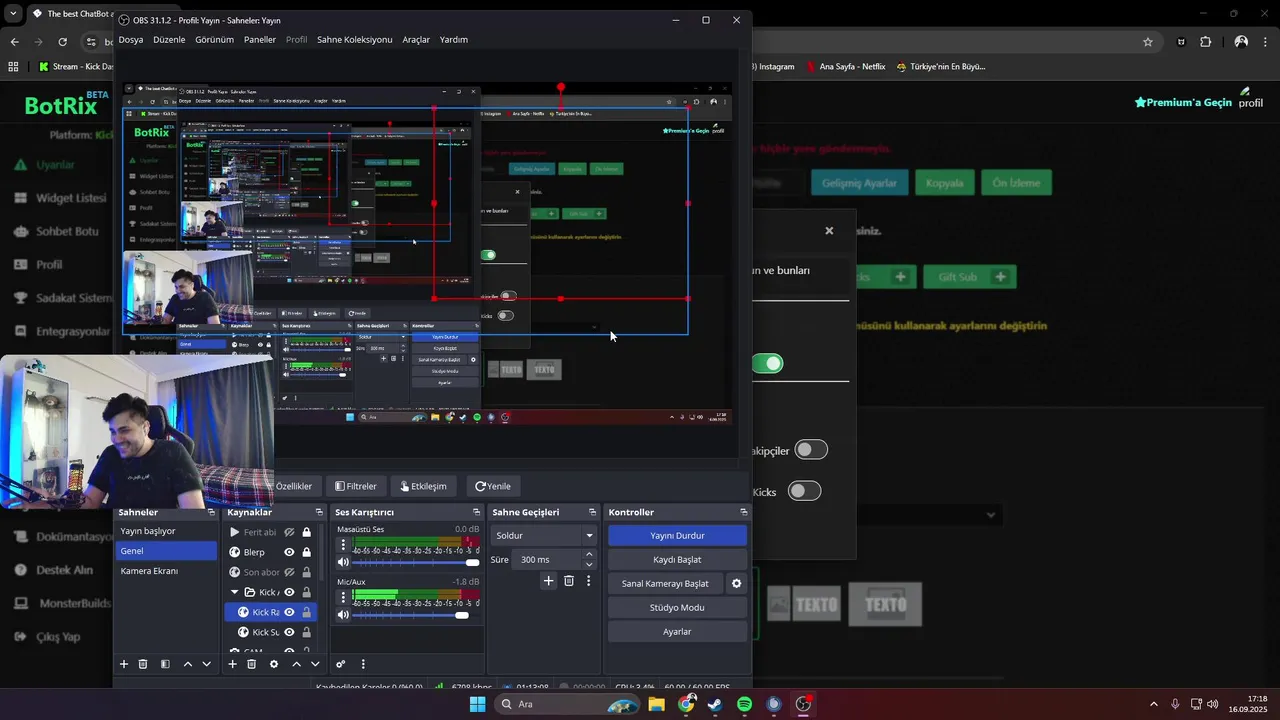
Task: Open the Paneller menu
Action: click(260, 40)
